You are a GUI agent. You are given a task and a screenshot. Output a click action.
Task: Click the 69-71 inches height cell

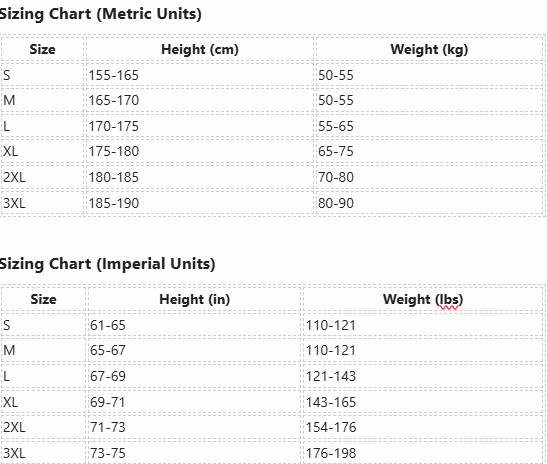click(194, 402)
